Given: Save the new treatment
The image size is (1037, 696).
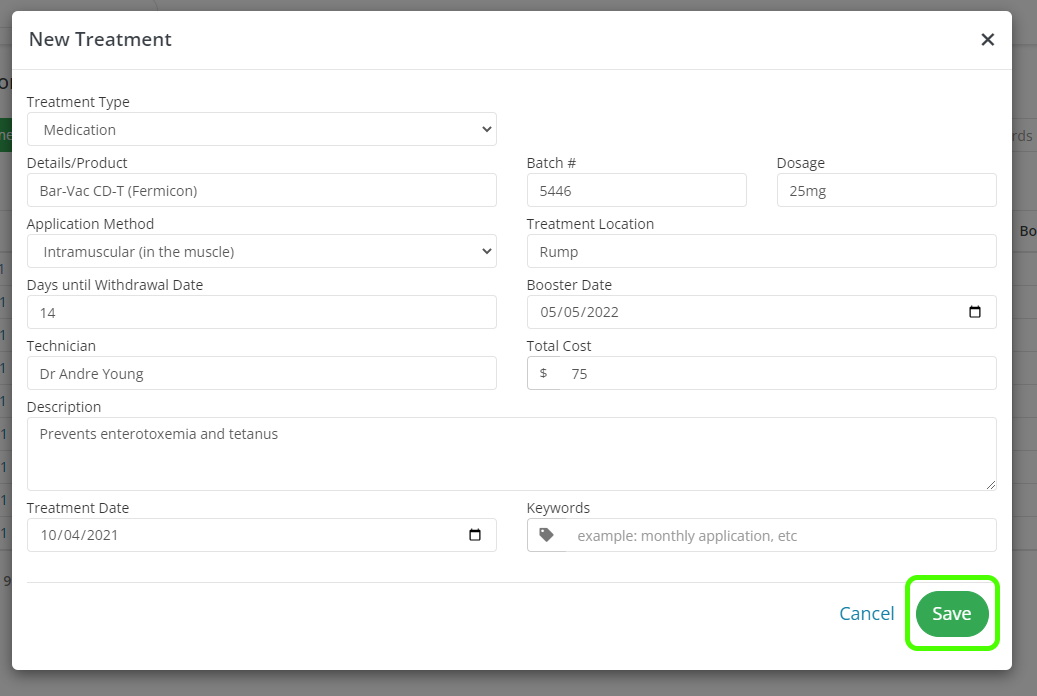Looking at the screenshot, I should click(x=951, y=614).
